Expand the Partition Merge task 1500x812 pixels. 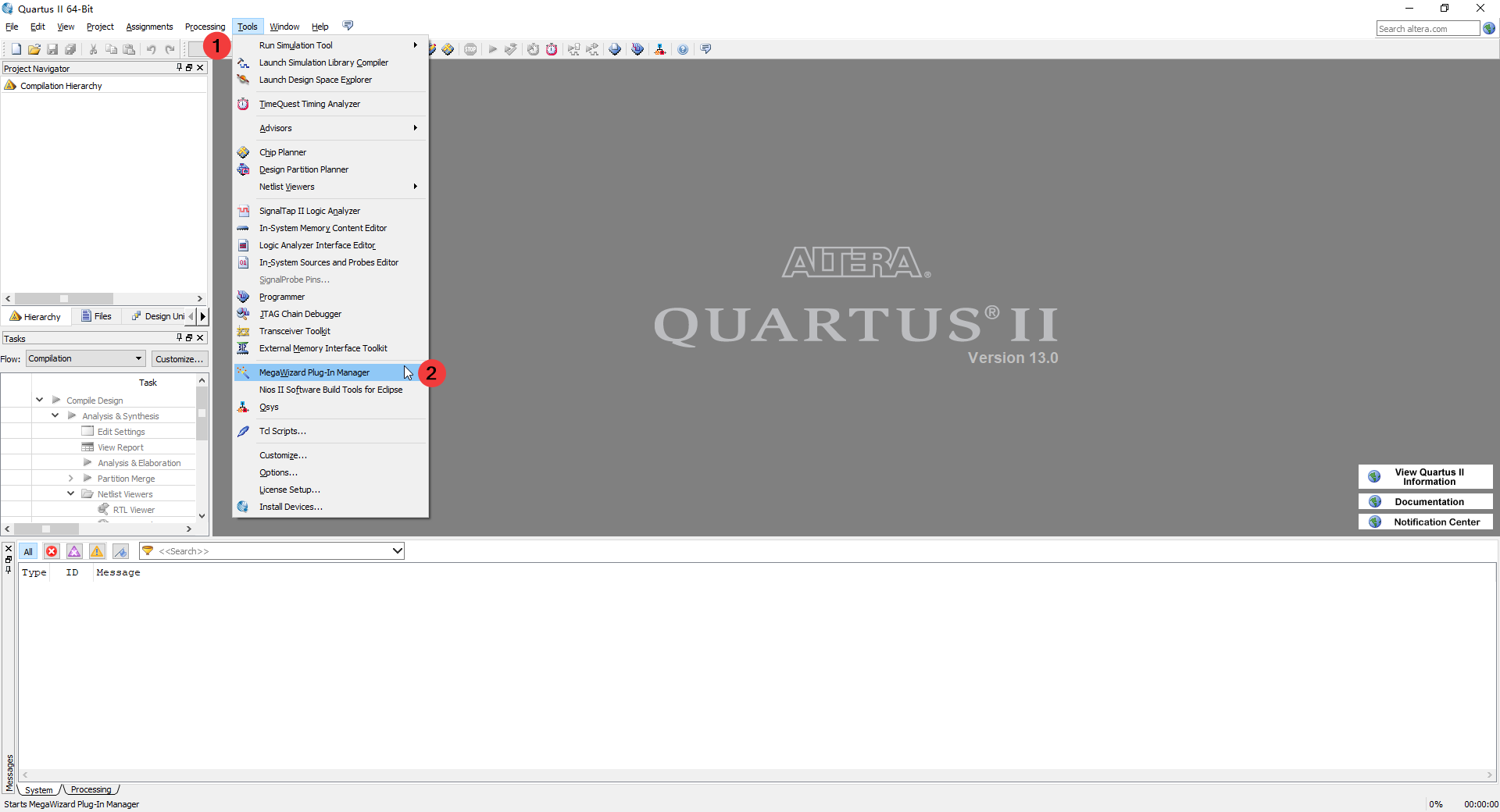[x=70, y=478]
